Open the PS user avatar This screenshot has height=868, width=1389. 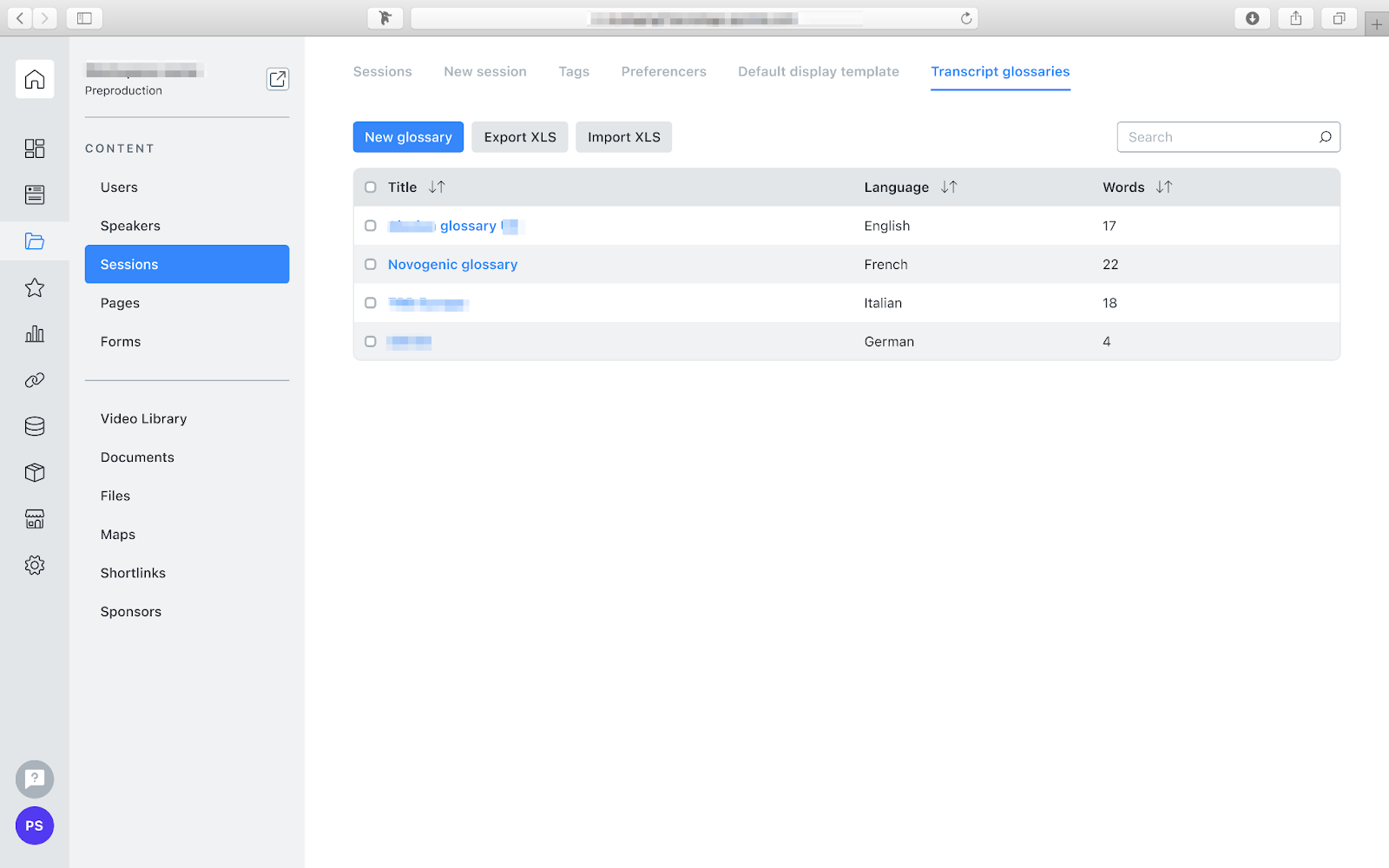coord(35,825)
